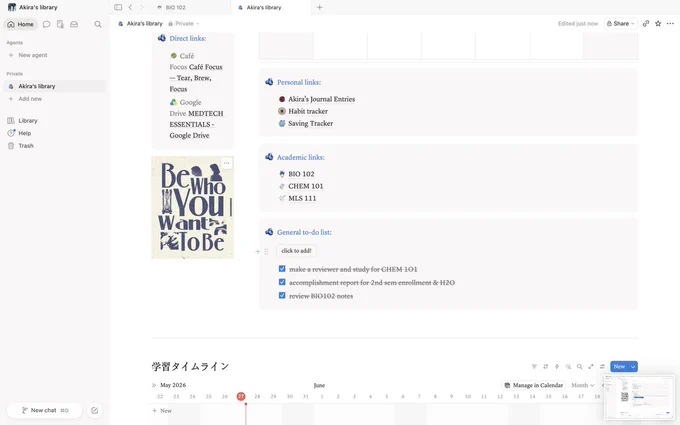Click the plus handle beside click to add

(258, 251)
